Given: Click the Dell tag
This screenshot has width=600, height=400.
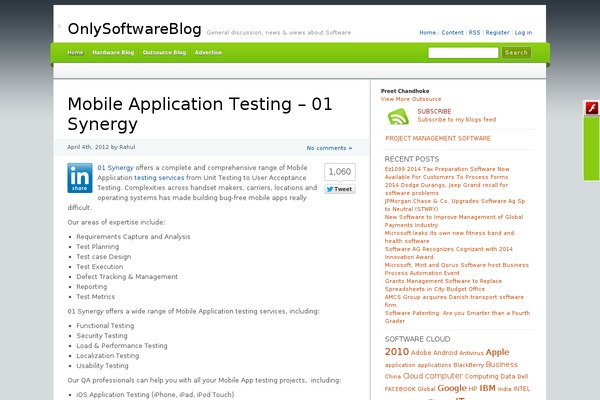Looking at the screenshot, I should pyautogui.click(x=523, y=377).
